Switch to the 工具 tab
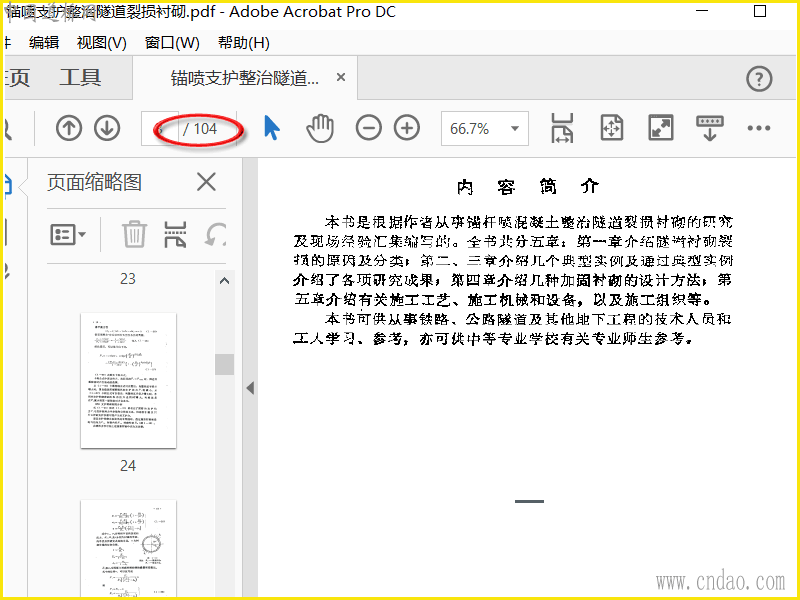This screenshot has width=800, height=600. (x=80, y=78)
